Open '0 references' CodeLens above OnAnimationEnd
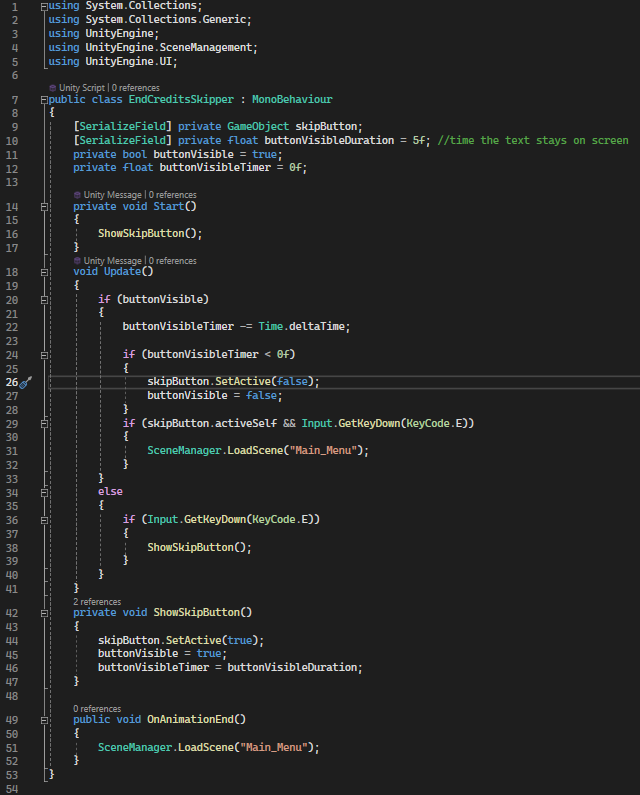 (x=97, y=709)
